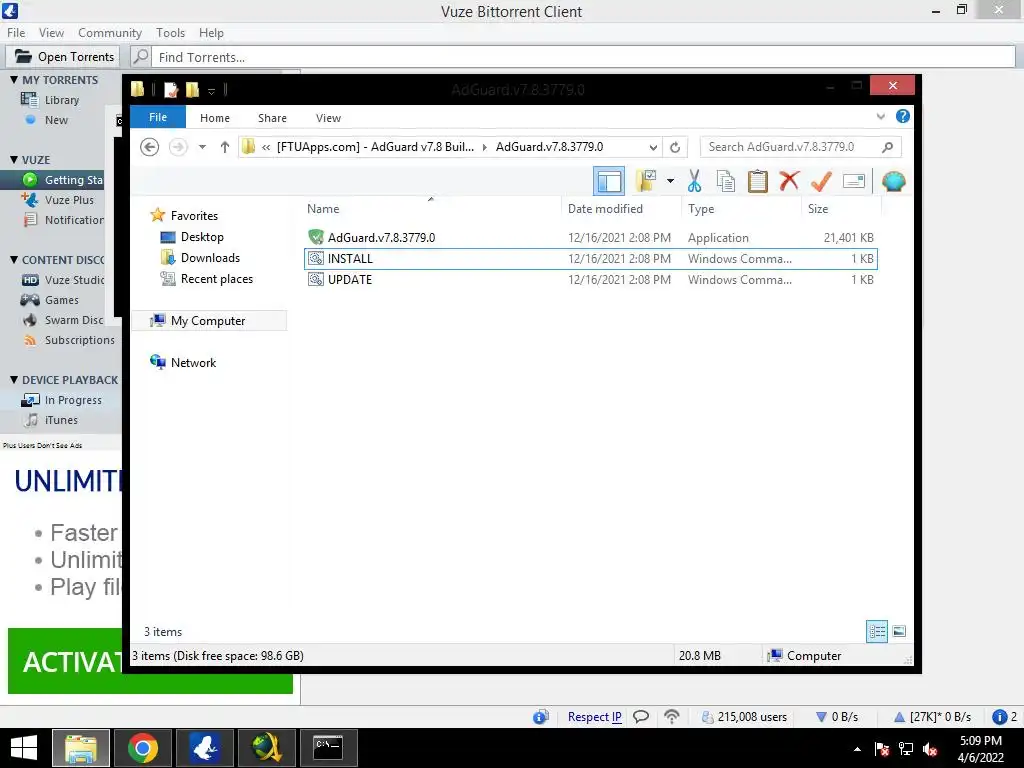
Task: Open the Vuze Help menu
Action: pos(211,33)
